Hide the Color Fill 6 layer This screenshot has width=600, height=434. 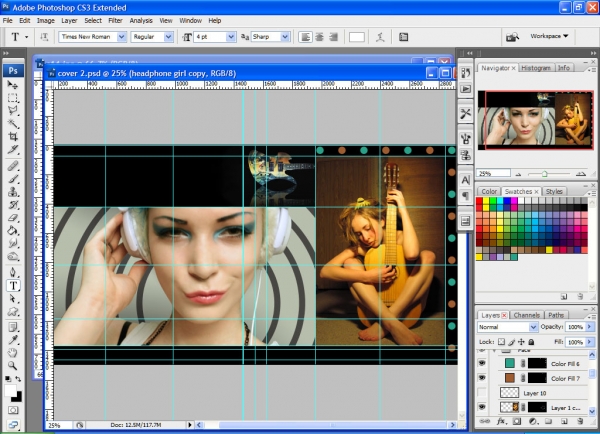click(482, 363)
